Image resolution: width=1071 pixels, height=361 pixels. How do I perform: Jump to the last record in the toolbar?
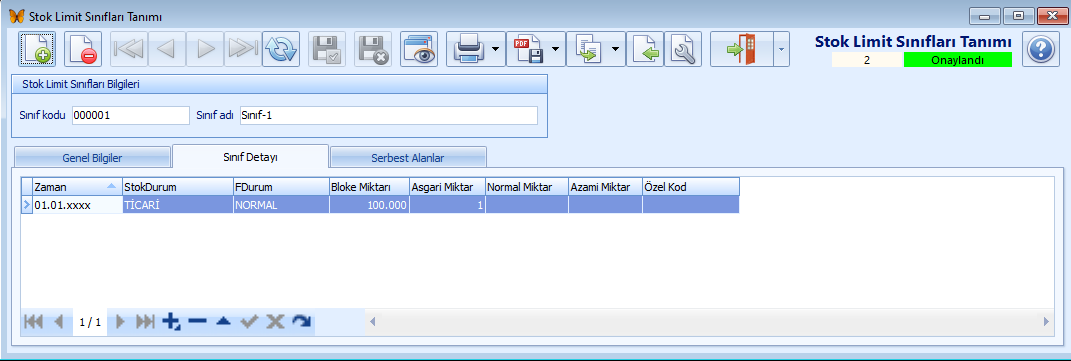click(x=242, y=49)
